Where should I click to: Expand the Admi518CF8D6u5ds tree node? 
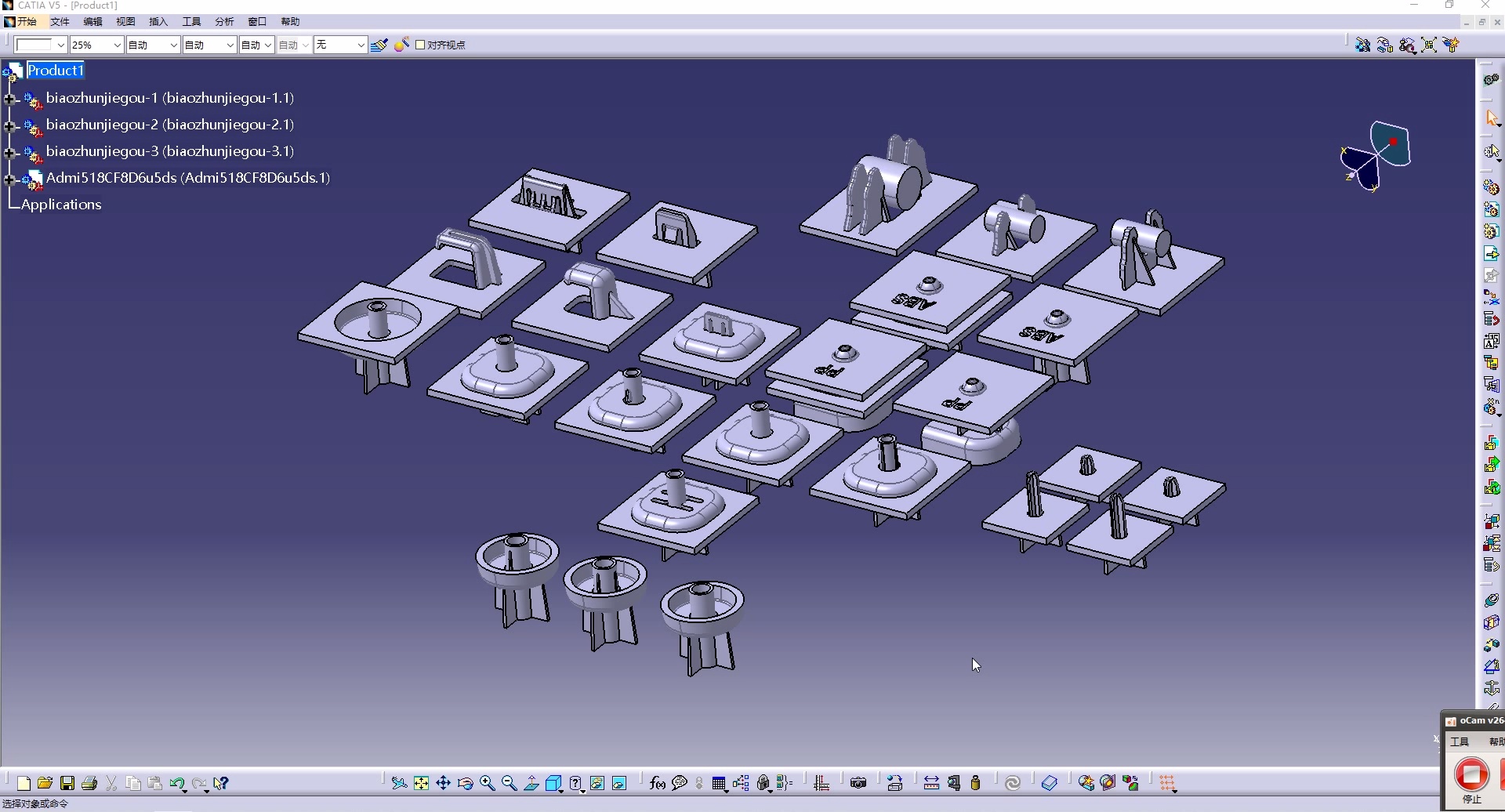10,179
